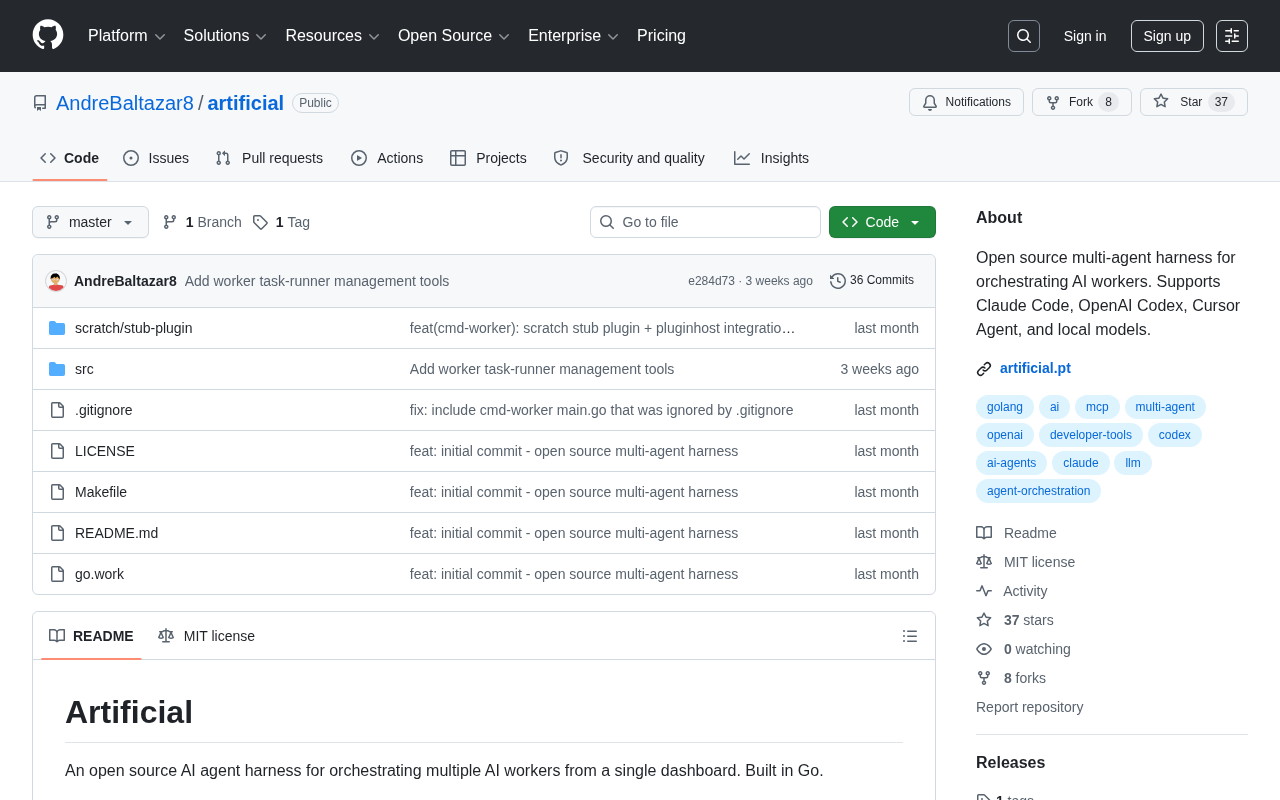
Task: Expand the Open Source menu
Action: pos(454,36)
